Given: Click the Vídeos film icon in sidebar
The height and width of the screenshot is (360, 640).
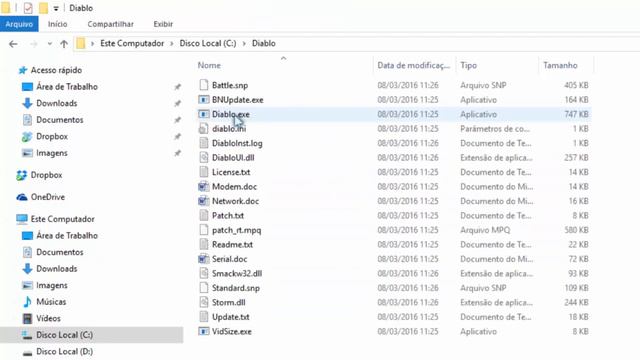Looking at the screenshot, I should click(27, 318).
